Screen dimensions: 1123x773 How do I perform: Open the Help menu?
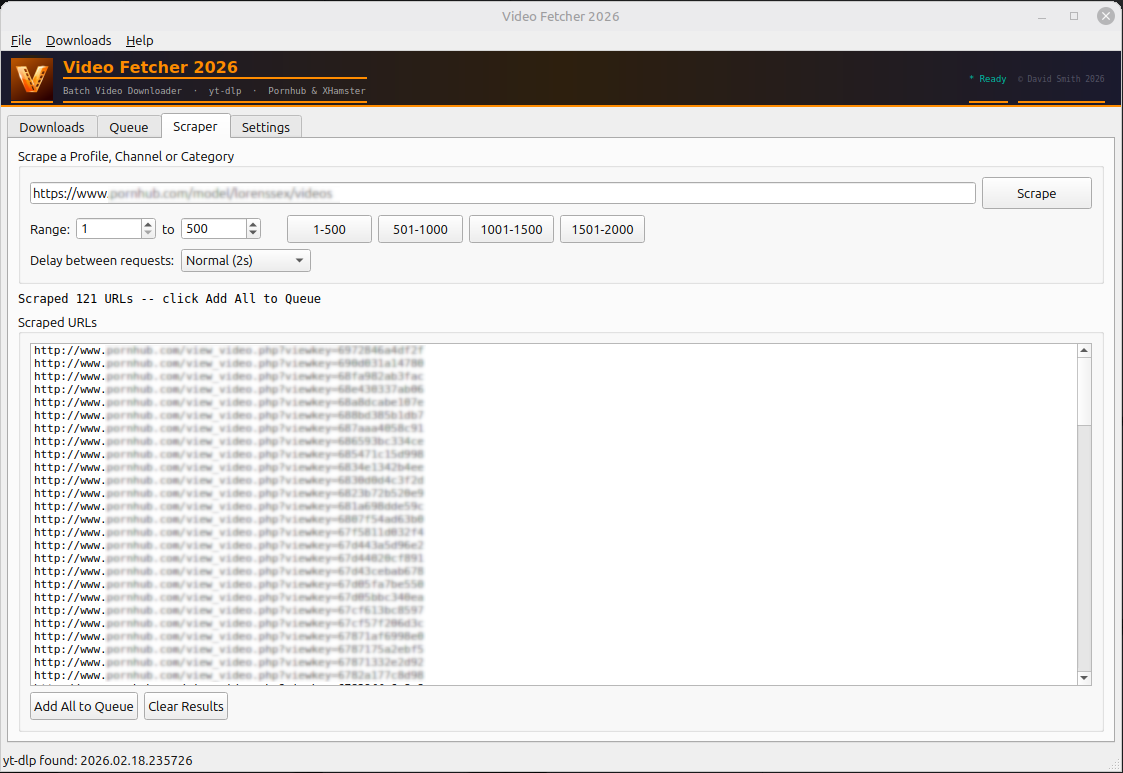(x=140, y=40)
